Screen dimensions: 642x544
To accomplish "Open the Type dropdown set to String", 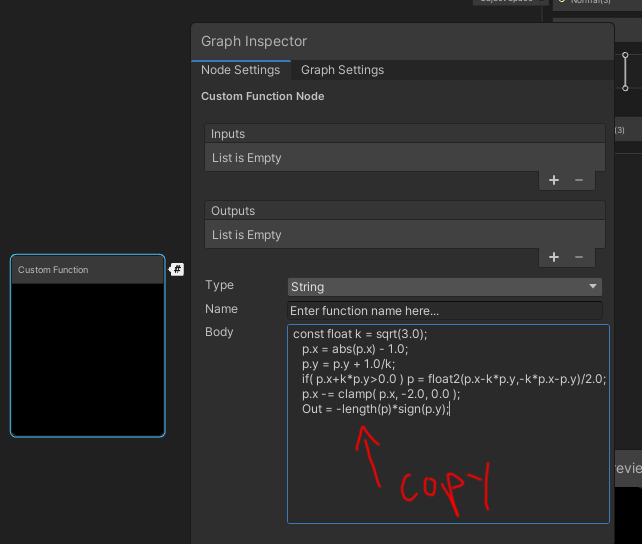I will [445, 287].
